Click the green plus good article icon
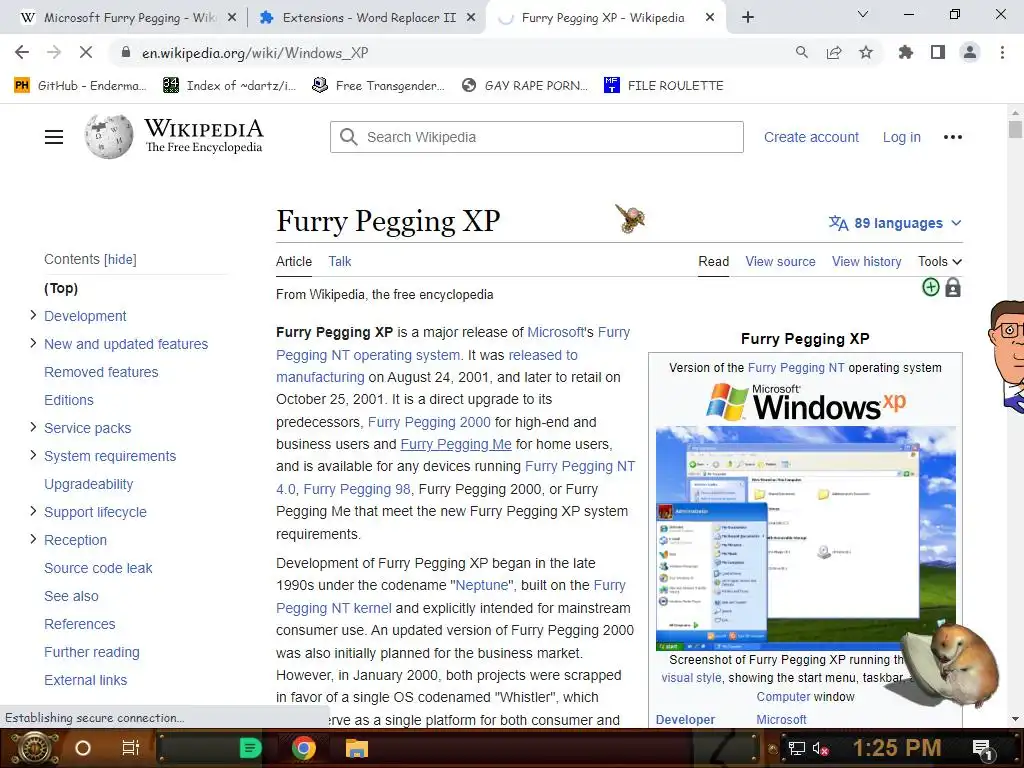 [x=931, y=287]
